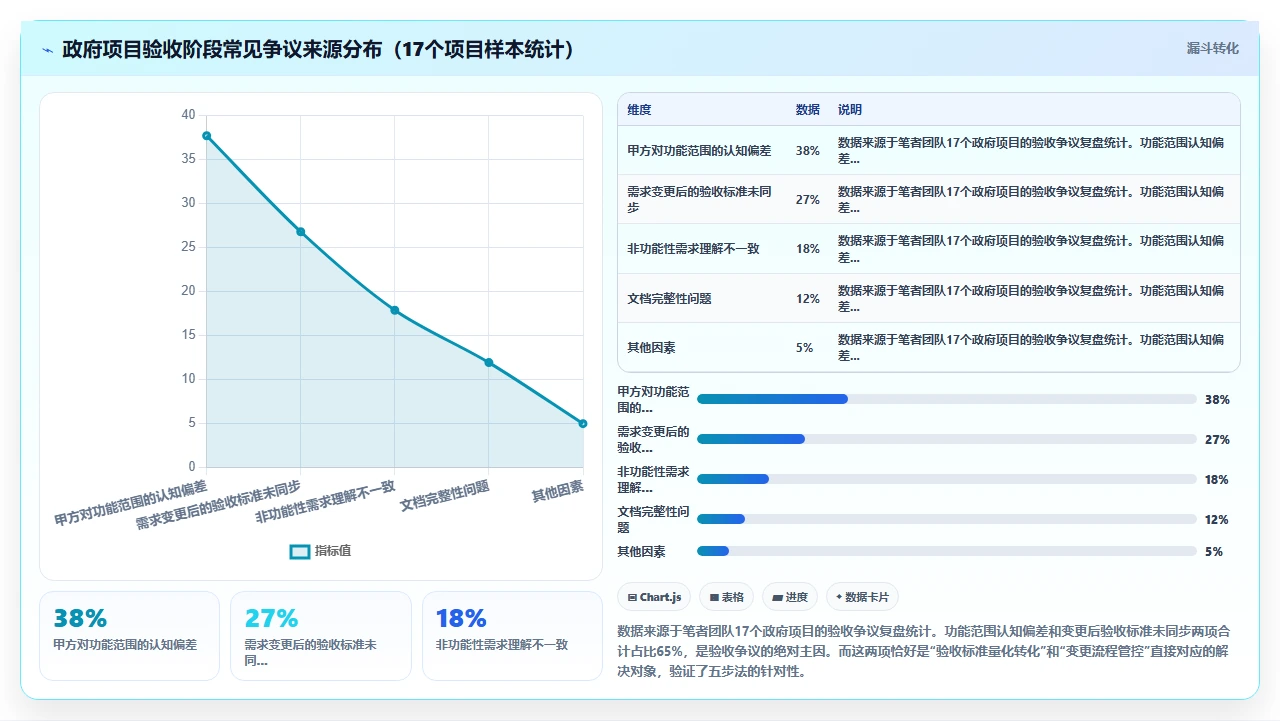Viewport: 1280px width, 721px height.
Task: Click the y-axis value 40
Action: coord(188,115)
